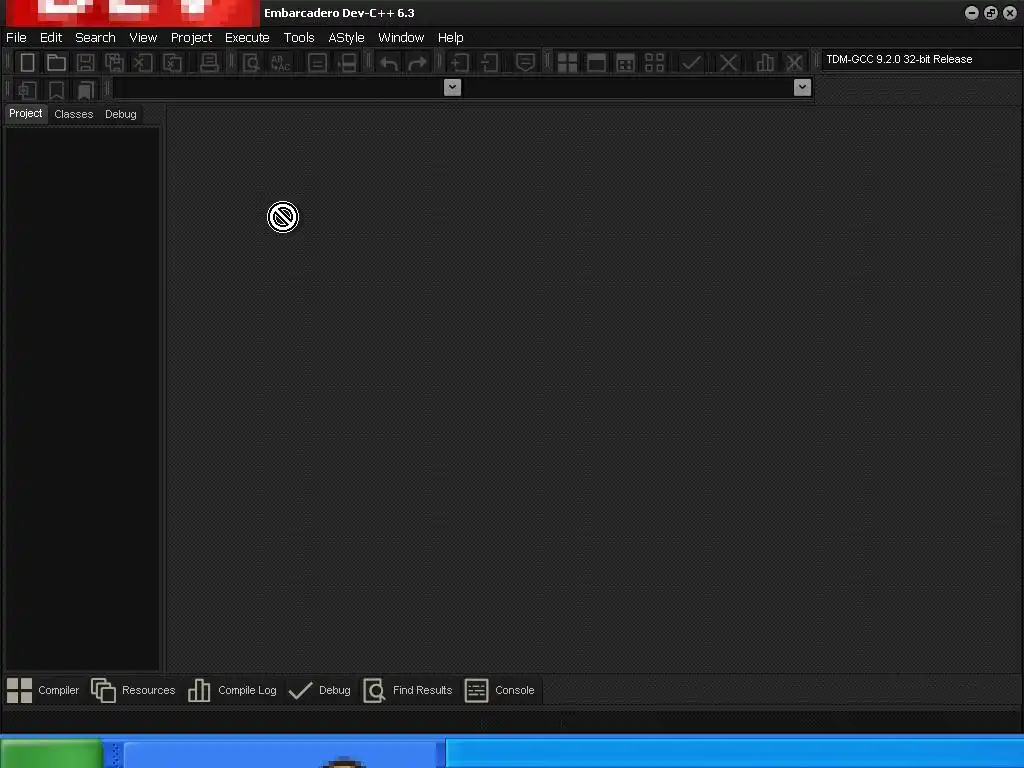Switch to the Classes tab in the side panel

pyautogui.click(x=74, y=114)
